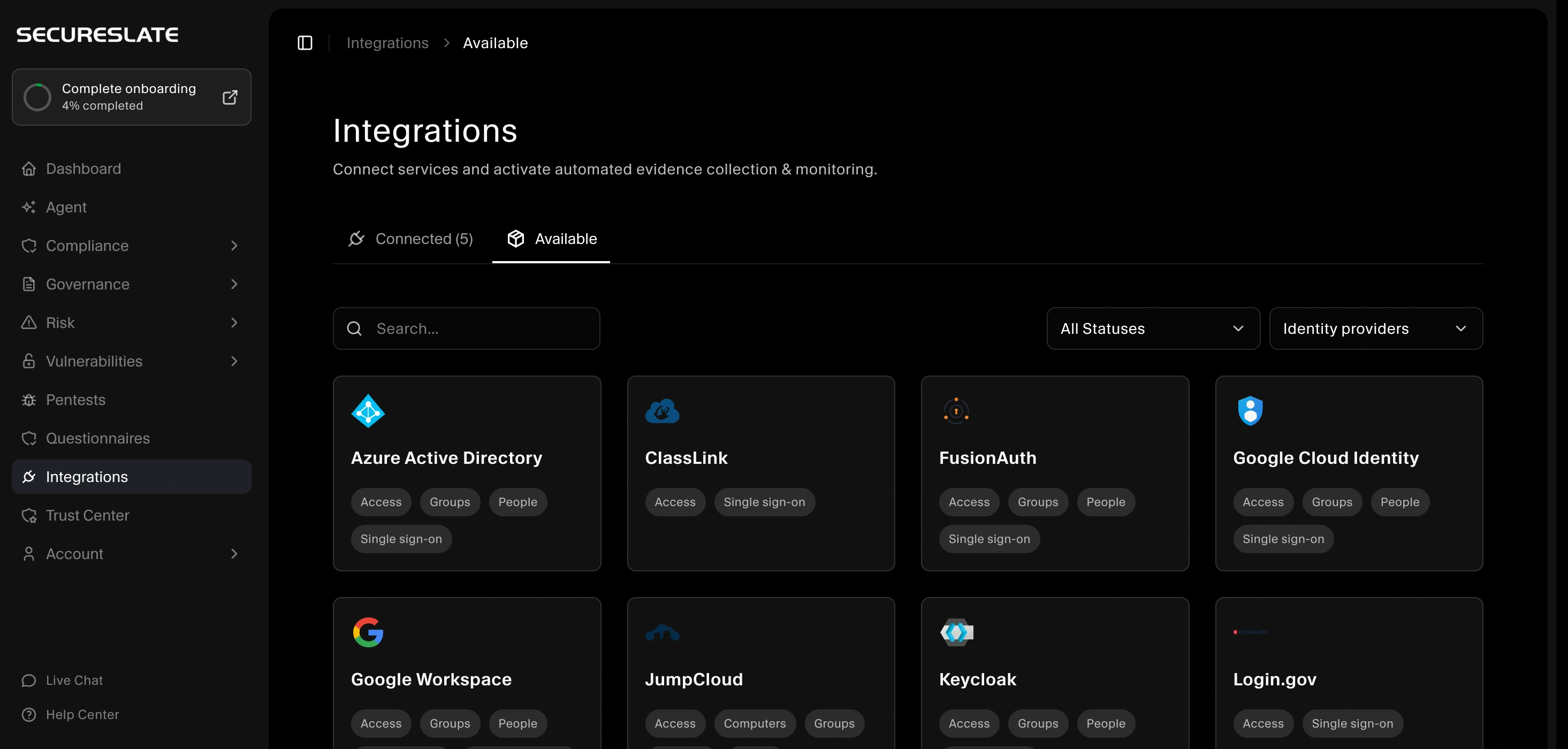The height and width of the screenshot is (749, 1568).
Task: Open the Identity providers filter dropdown
Action: click(x=1376, y=328)
